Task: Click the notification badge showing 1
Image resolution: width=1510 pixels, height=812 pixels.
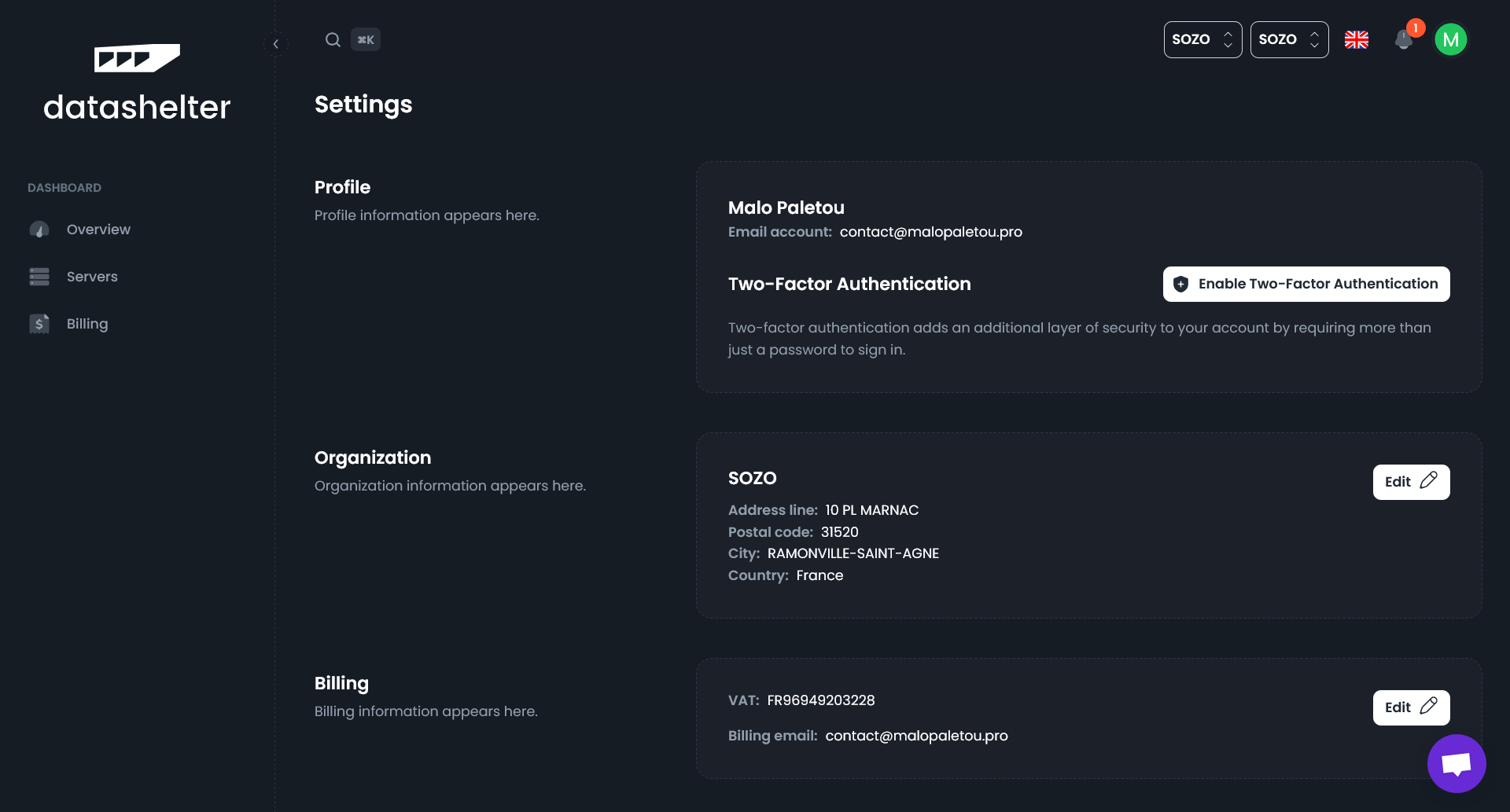Action: coord(1414,28)
